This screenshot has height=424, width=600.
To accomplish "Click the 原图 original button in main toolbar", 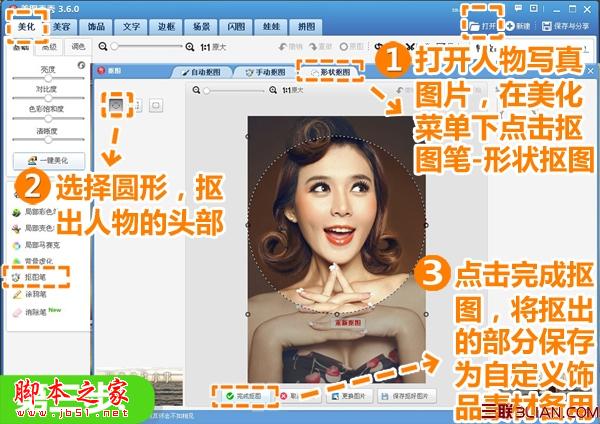I will [351, 47].
